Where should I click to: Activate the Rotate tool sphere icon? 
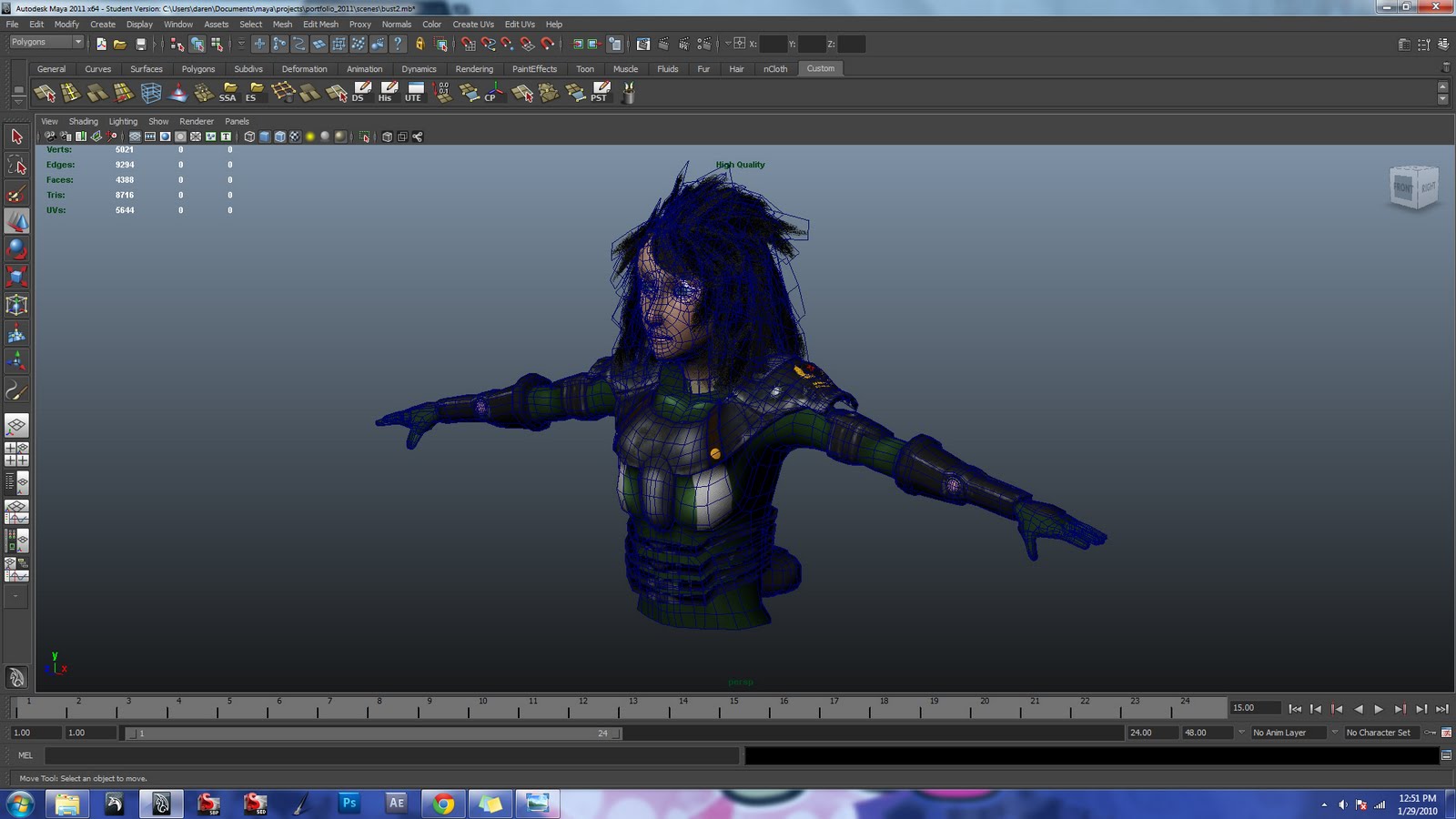(x=16, y=248)
